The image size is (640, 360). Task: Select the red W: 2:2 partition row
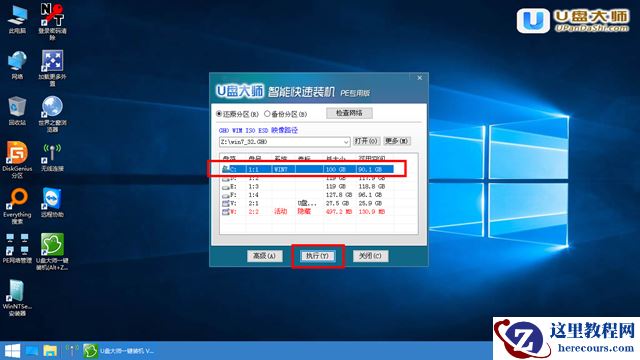[307, 212]
